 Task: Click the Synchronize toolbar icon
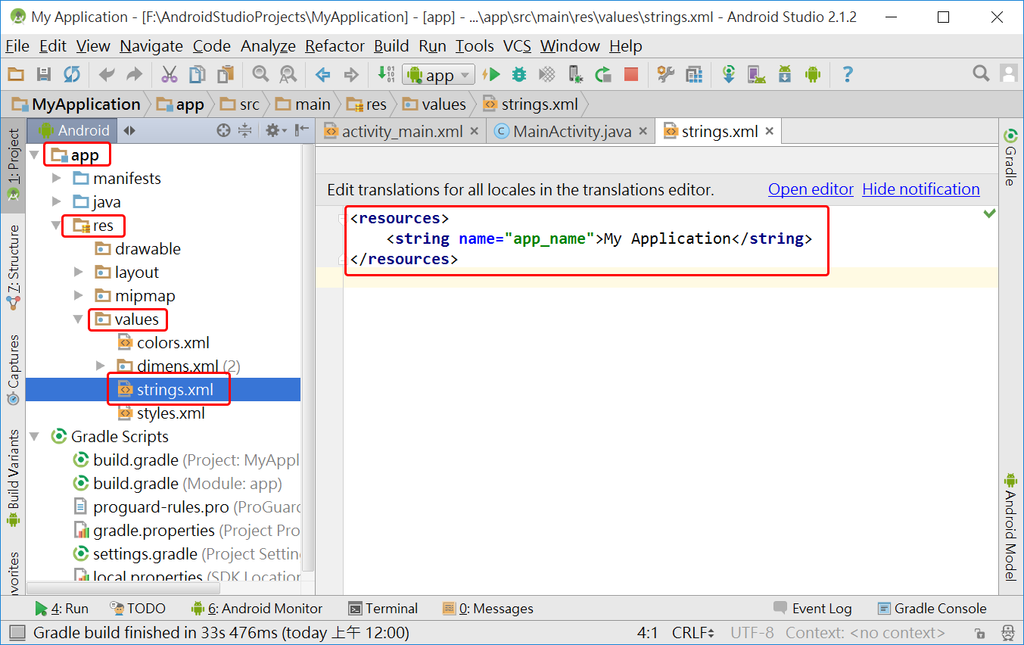[72, 74]
